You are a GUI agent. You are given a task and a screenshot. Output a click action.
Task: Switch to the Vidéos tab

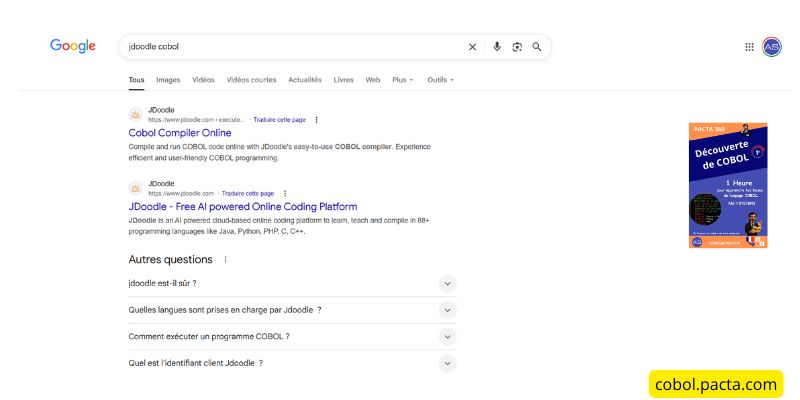(203, 80)
